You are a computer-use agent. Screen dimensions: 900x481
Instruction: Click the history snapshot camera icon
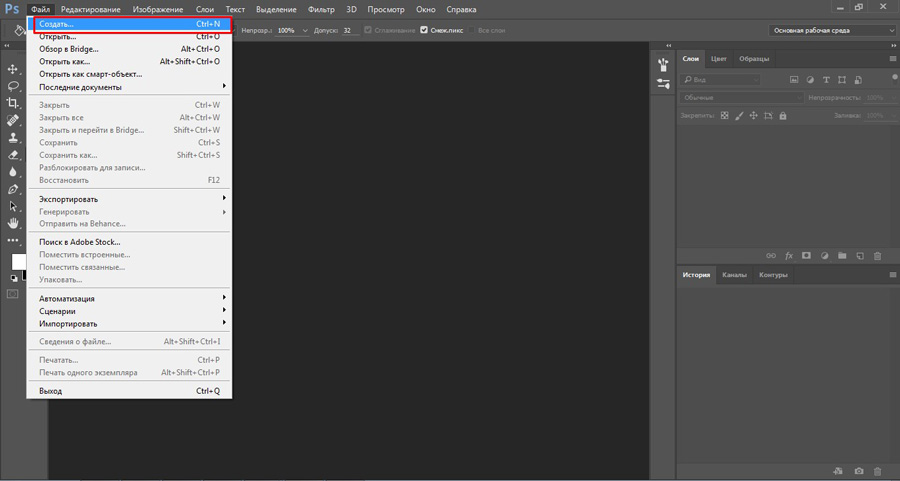(859, 471)
